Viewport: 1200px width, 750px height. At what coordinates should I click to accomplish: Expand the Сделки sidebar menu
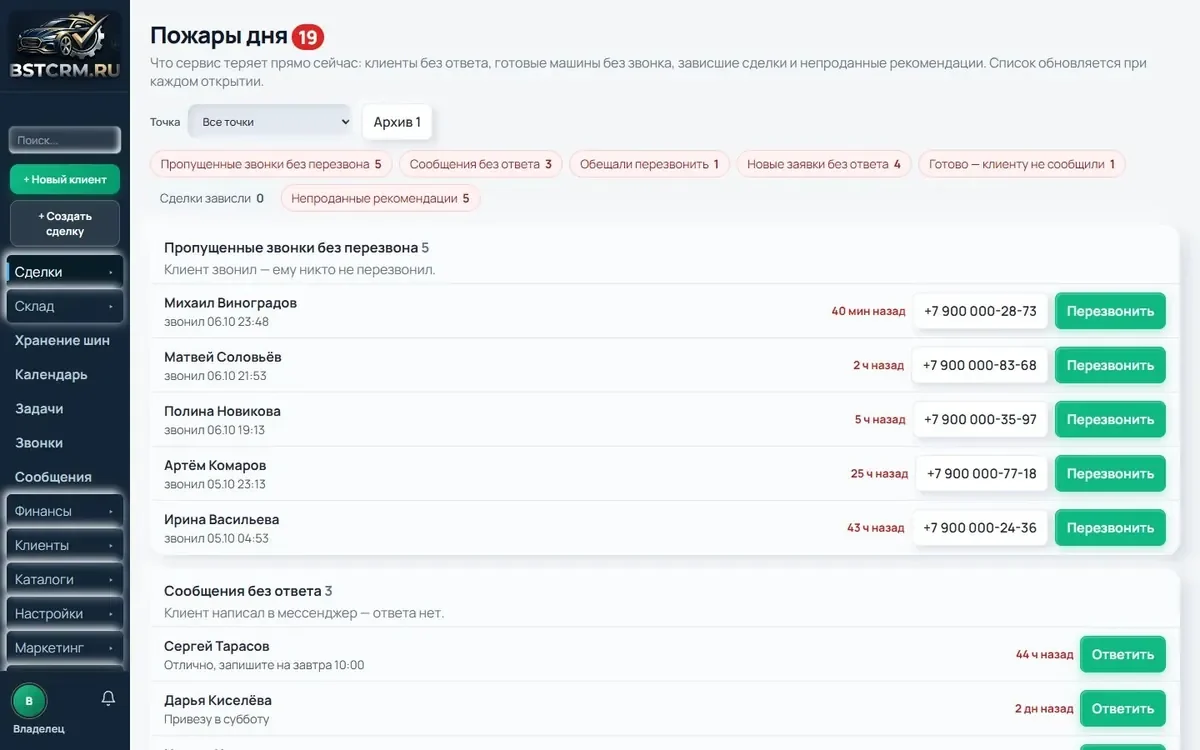[x=65, y=272]
